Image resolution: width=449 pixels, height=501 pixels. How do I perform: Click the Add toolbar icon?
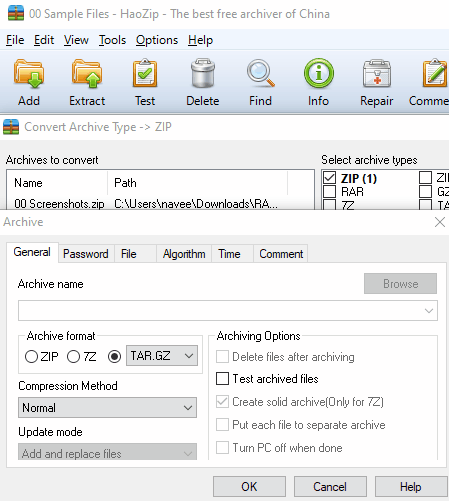(29, 73)
